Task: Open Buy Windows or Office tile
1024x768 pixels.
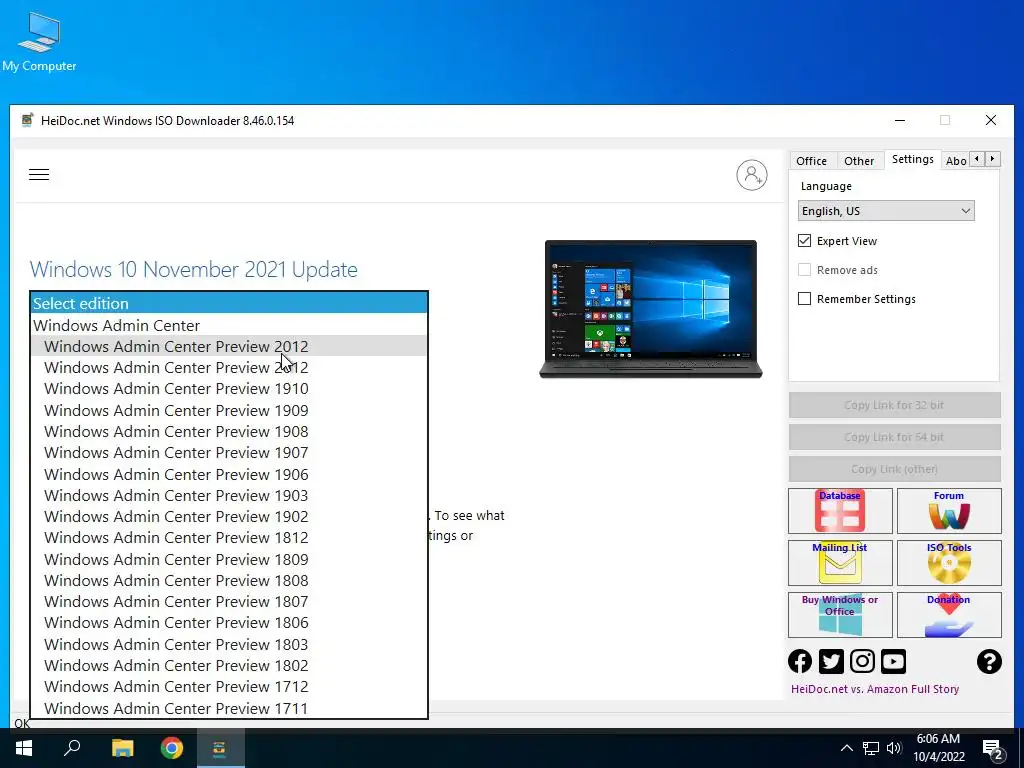Action: (x=840, y=615)
